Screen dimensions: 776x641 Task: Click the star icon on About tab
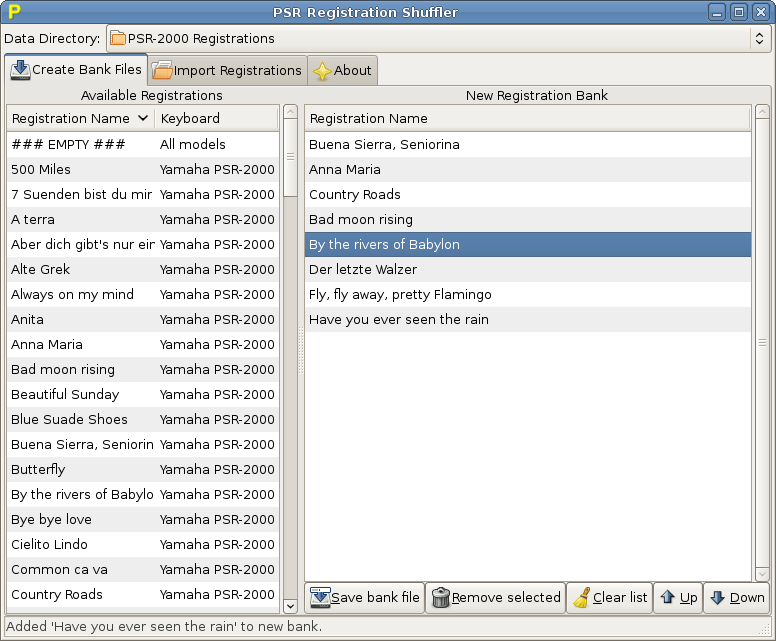[x=322, y=71]
